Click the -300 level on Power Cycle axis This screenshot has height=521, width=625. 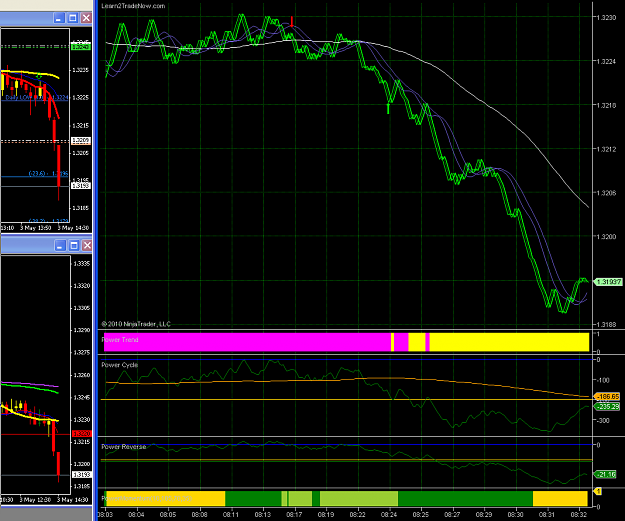click(603, 421)
